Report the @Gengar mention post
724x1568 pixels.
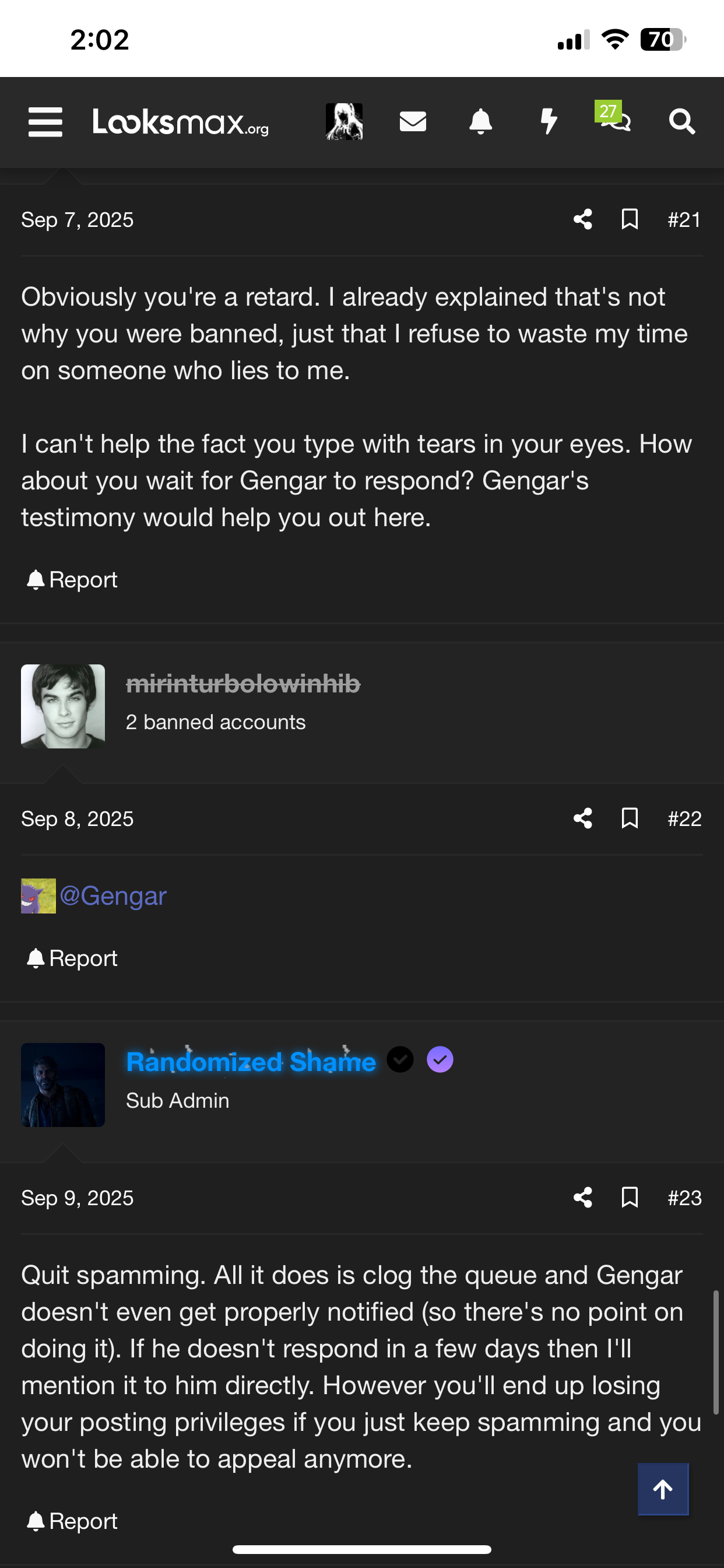(x=72, y=958)
